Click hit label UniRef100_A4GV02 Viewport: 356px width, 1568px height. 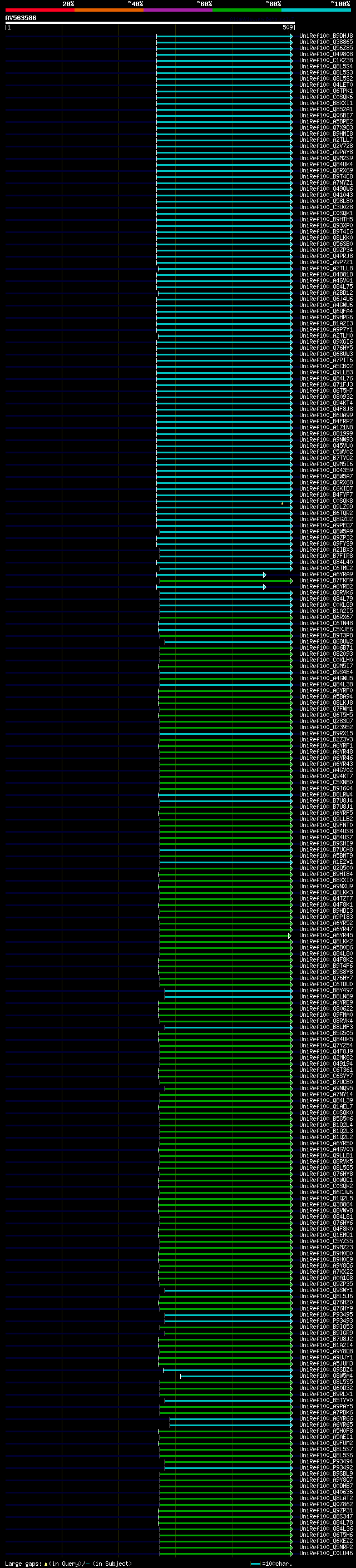pyautogui.click(x=326, y=770)
